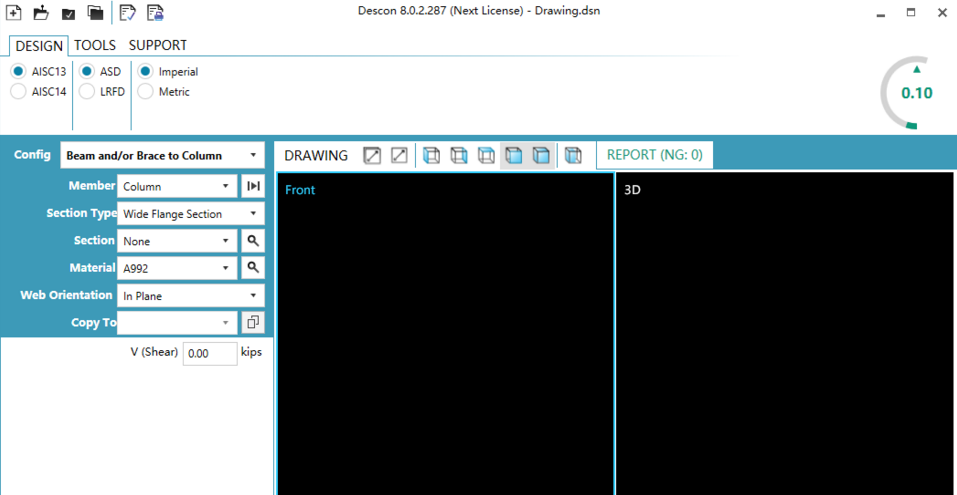Switch to Metric units
This screenshot has height=495, width=957.
(145, 92)
